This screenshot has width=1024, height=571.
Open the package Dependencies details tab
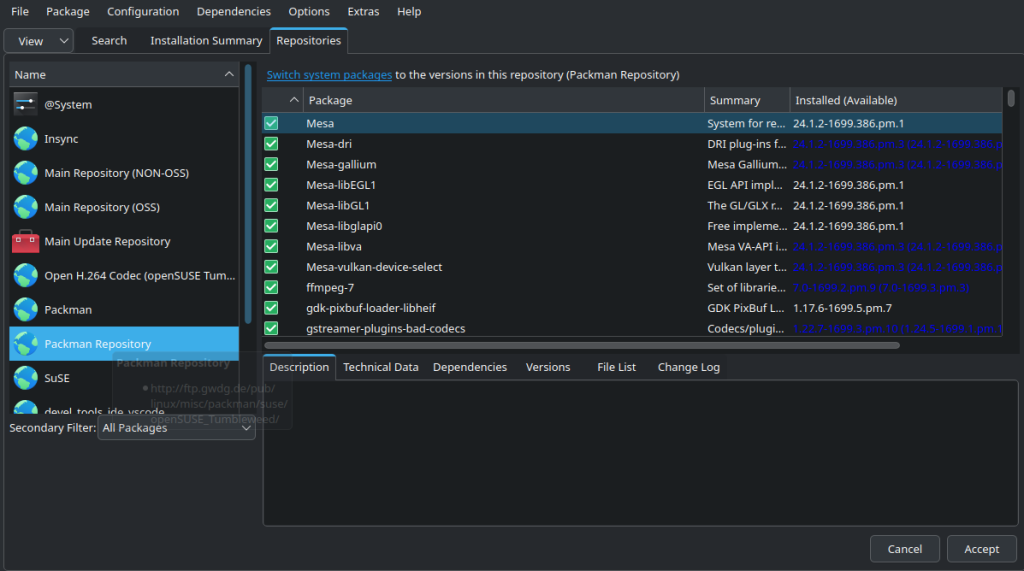pos(470,367)
